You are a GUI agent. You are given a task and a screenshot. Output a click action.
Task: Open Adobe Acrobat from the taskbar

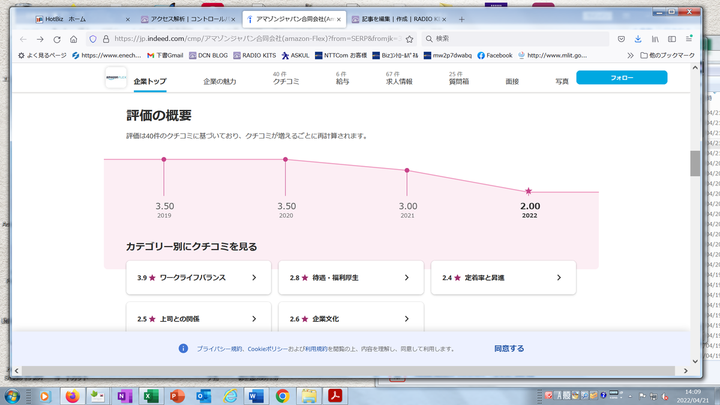tap(337, 396)
